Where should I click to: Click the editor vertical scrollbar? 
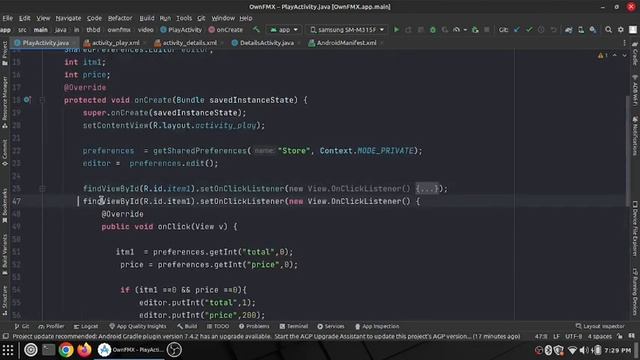(628, 151)
